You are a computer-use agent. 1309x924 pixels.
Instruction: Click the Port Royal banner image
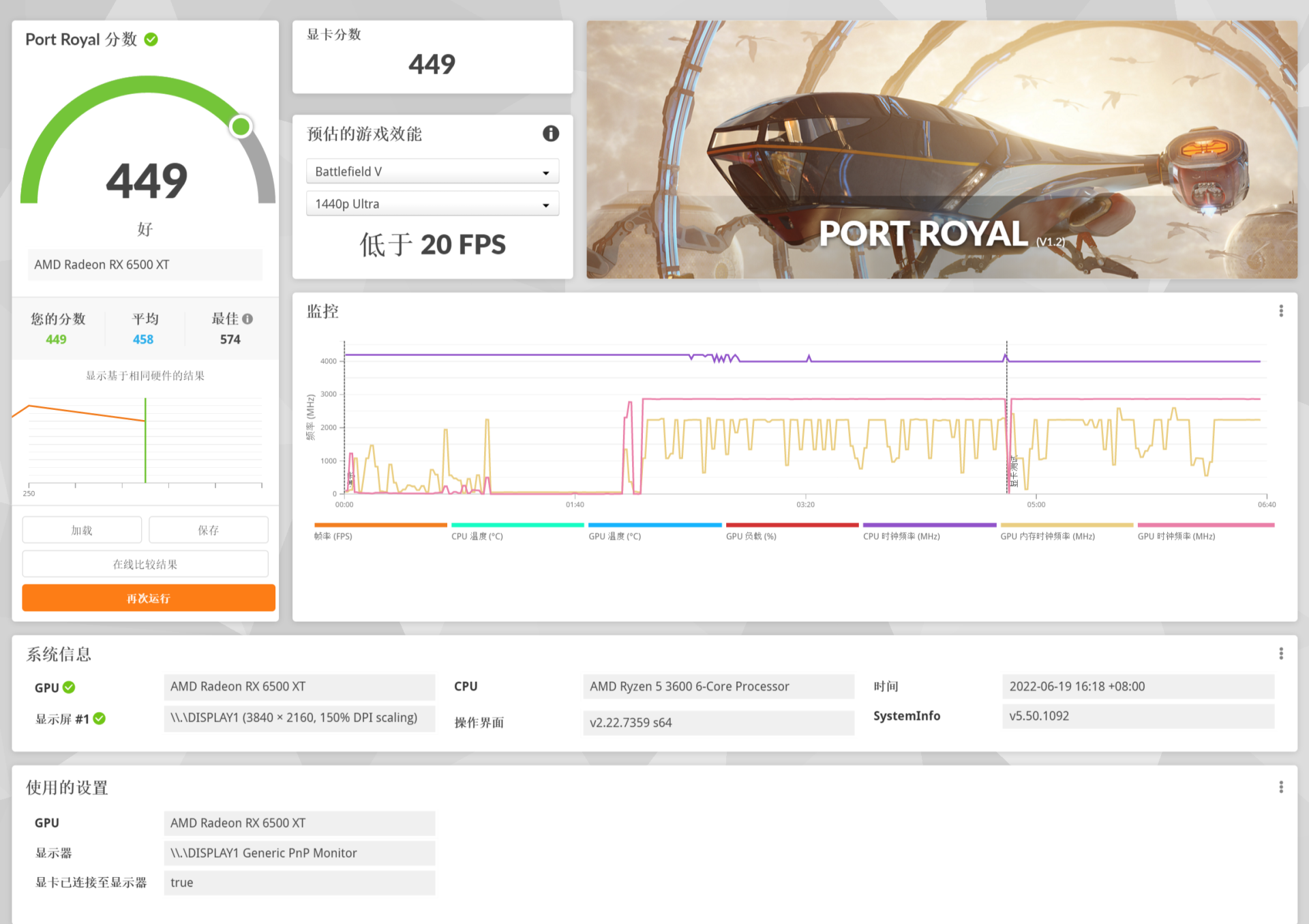tap(942, 149)
